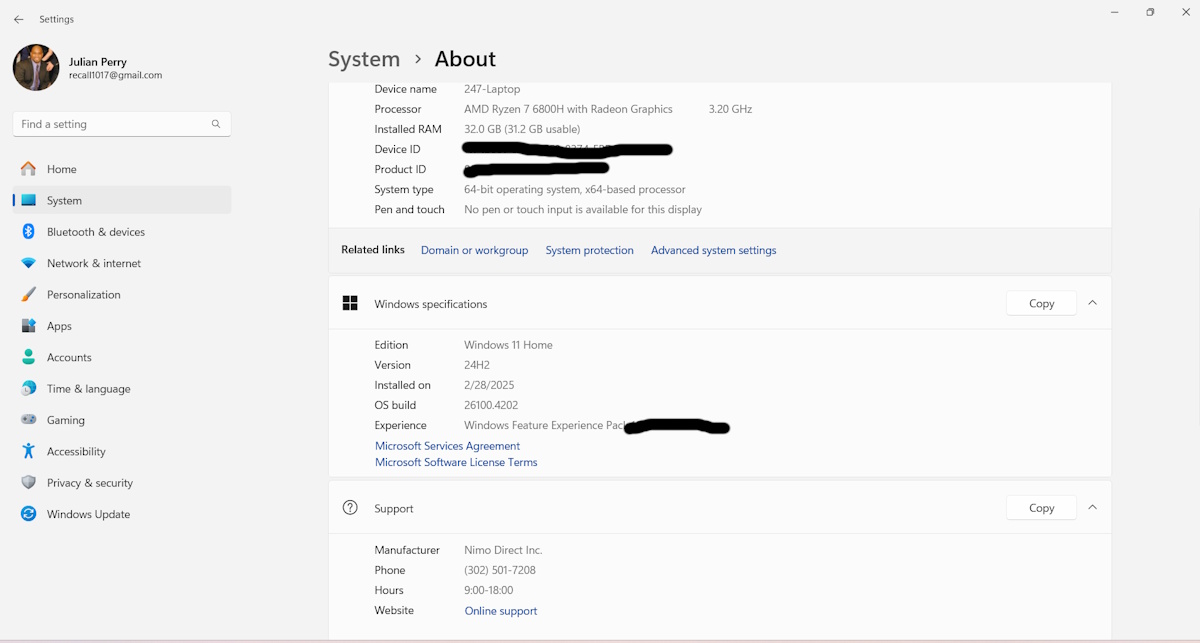Image resolution: width=1200 pixels, height=643 pixels.
Task: Open Accounts via its person icon
Action: pyautogui.click(x=28, y=357)
